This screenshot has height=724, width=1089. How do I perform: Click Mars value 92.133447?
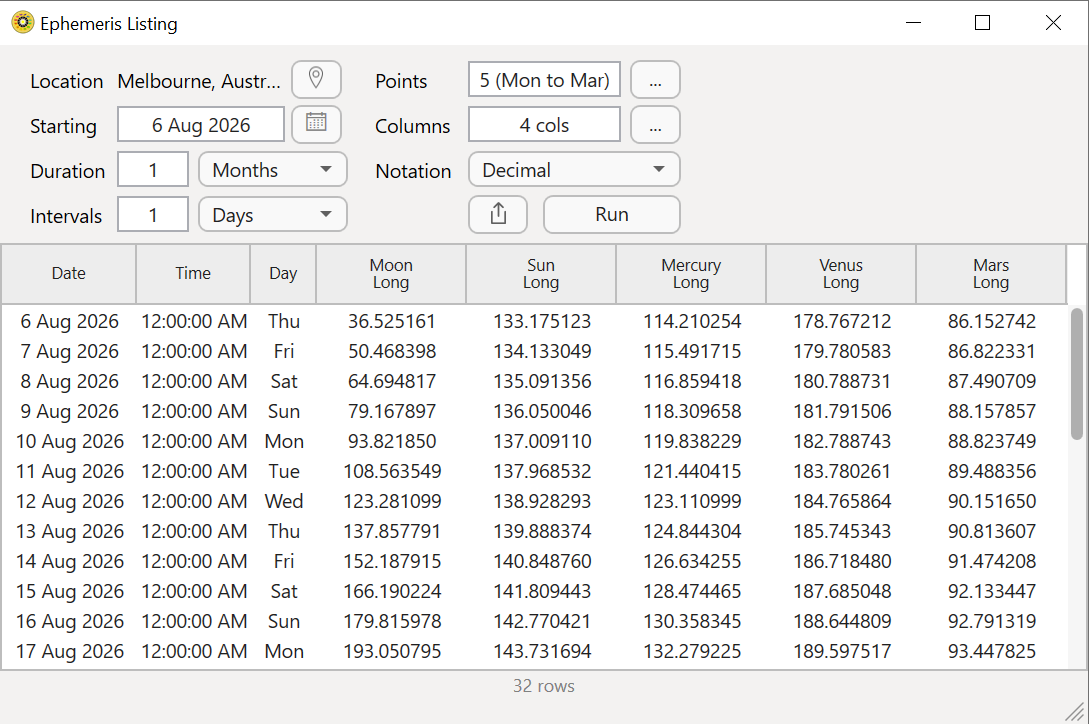pyautogui.click(x=992, y=591)
